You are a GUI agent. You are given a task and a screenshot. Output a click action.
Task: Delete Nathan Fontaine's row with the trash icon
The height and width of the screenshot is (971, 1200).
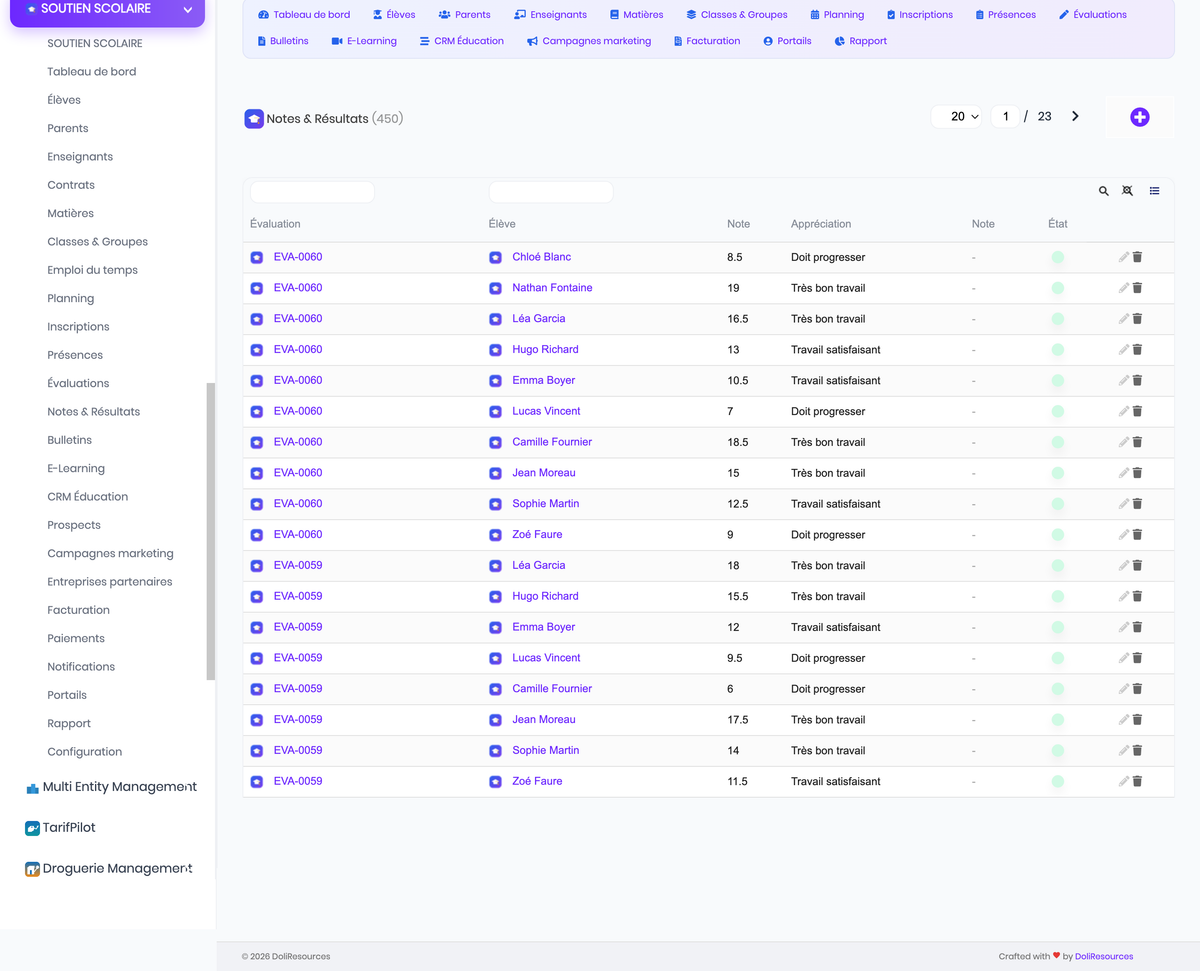[1138, 288]
